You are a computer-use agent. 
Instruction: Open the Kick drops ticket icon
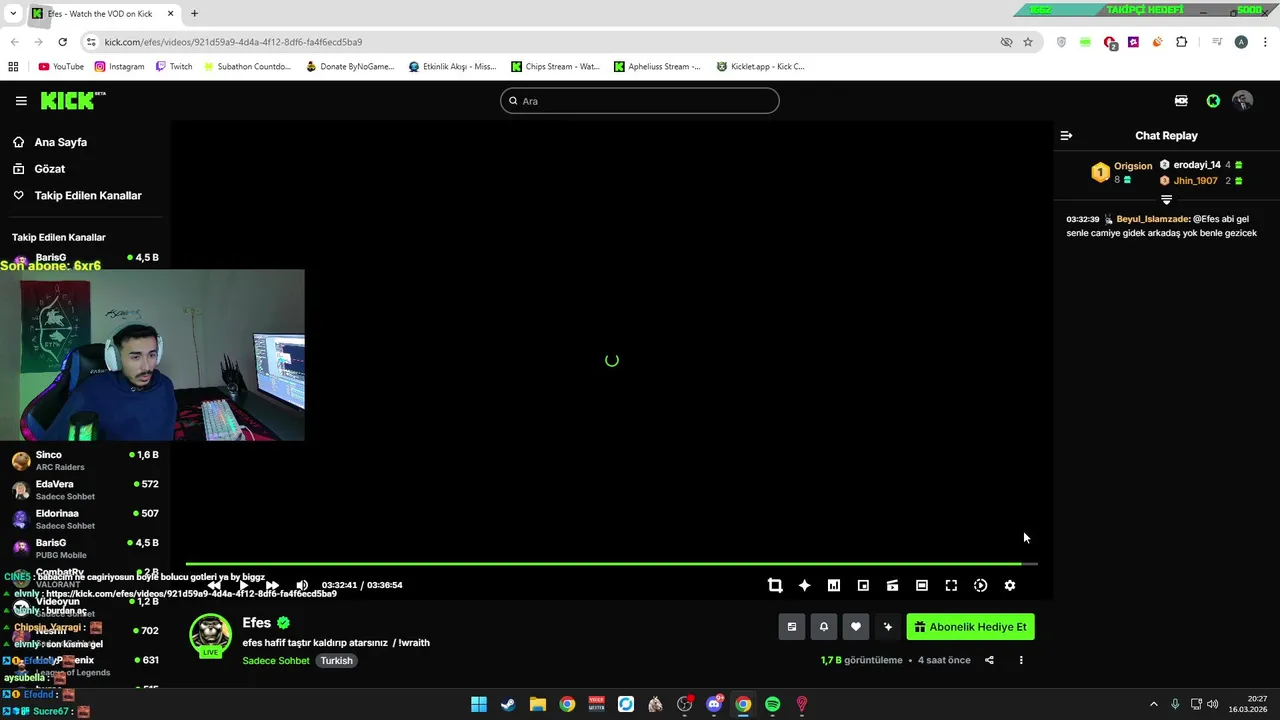(1181, 101)
